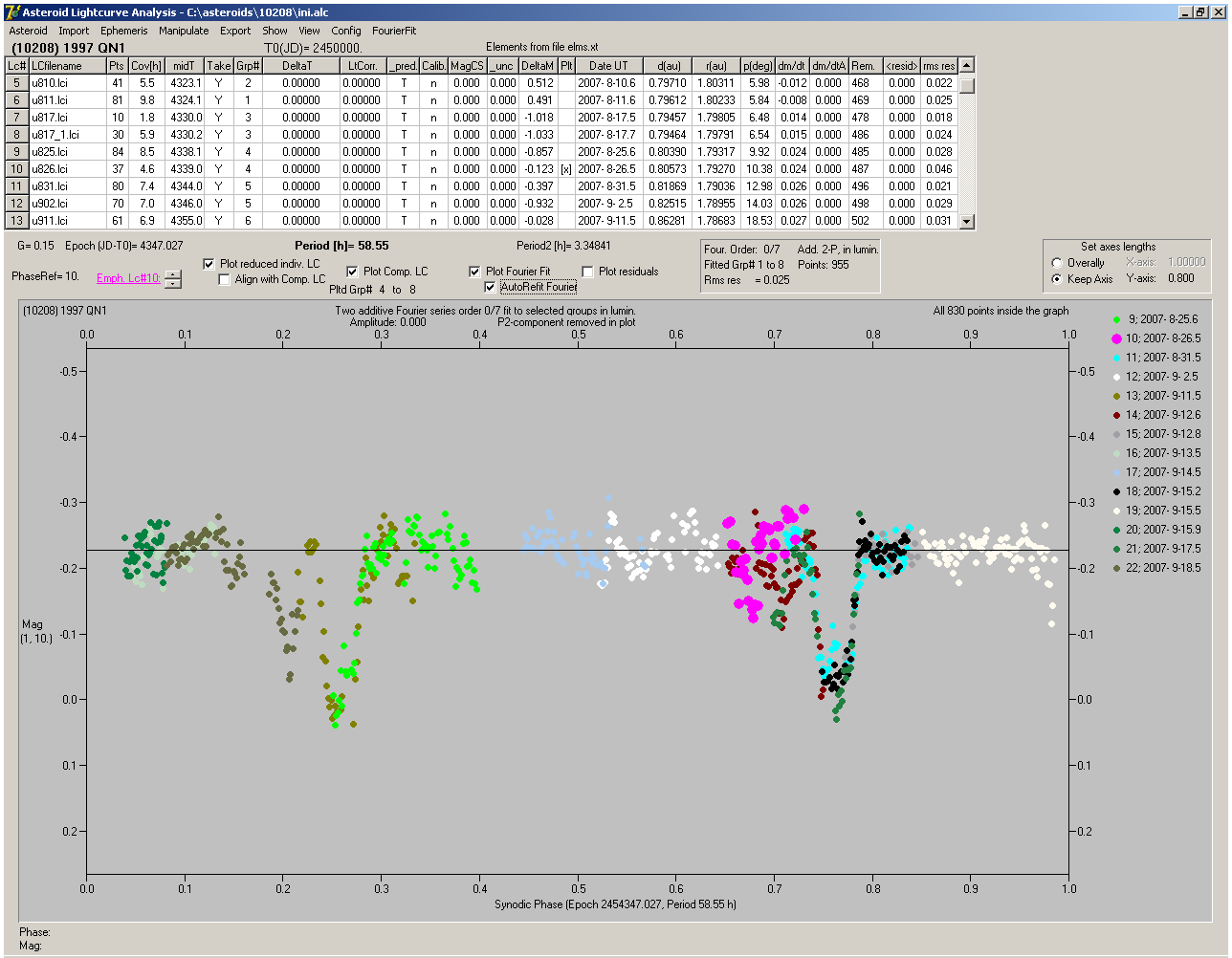Click the Y-axis value 0.800
This screenshot has width=1232, height=958.
[1180, 279]
